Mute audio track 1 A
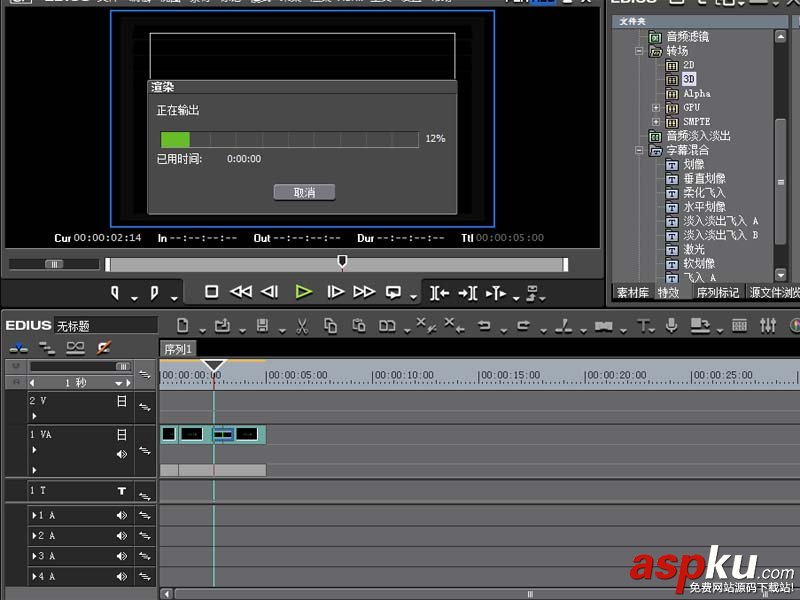This screenshot has width=800, height=600. click(x=121, y=515)
